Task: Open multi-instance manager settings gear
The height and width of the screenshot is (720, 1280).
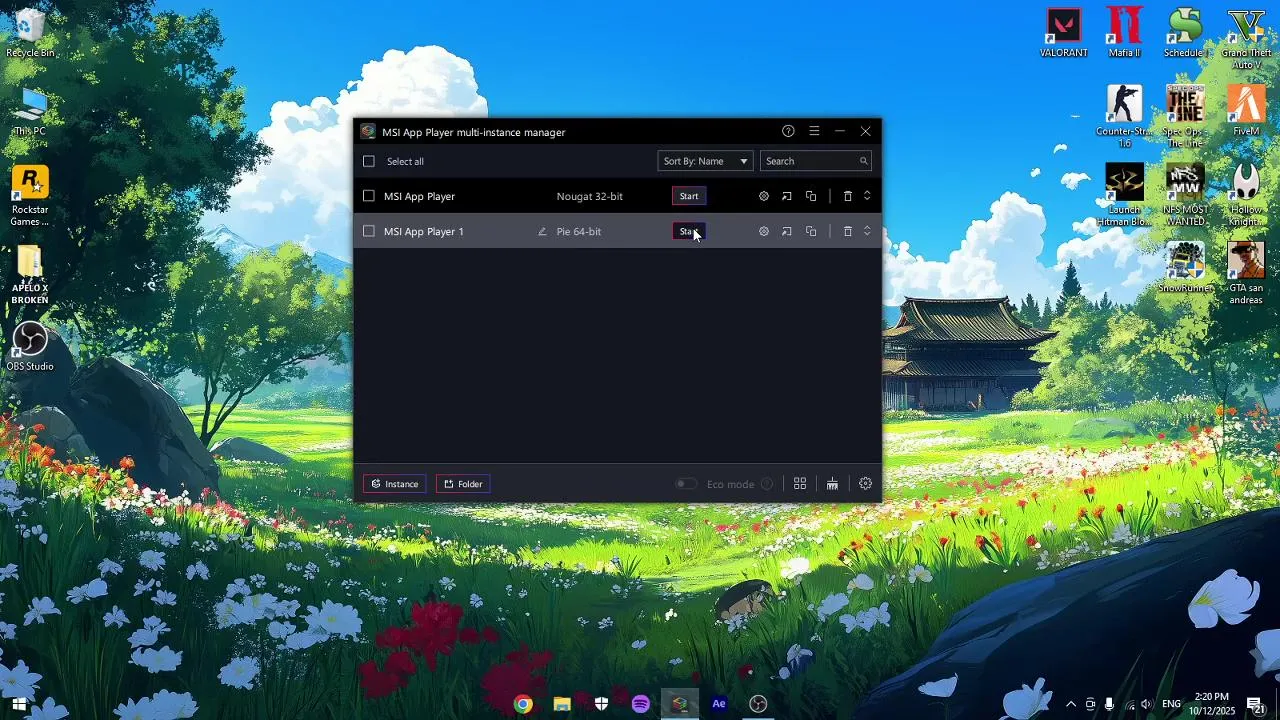Action: pyautogui.click(x=866, y=484)
